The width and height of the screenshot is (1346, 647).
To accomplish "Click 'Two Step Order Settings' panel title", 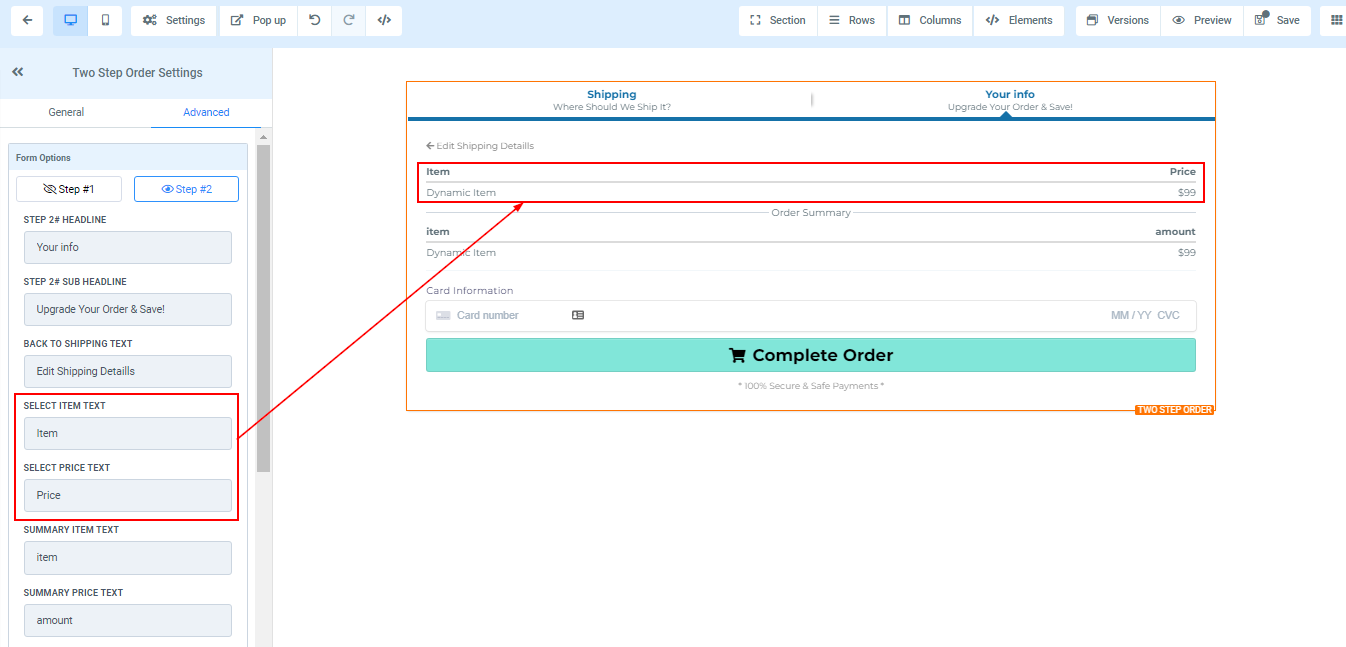I will (x=138, y=73).
